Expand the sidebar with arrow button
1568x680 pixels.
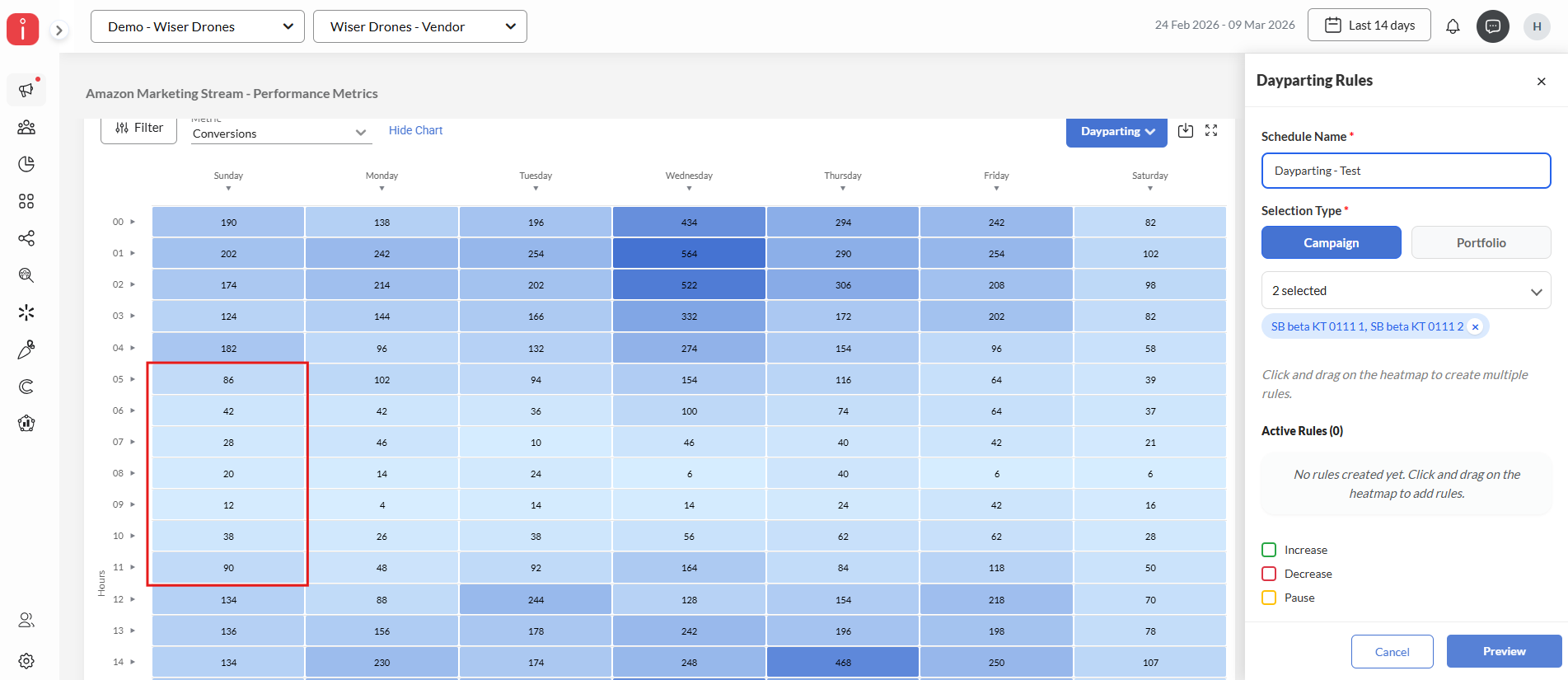(x=59, y=30)
